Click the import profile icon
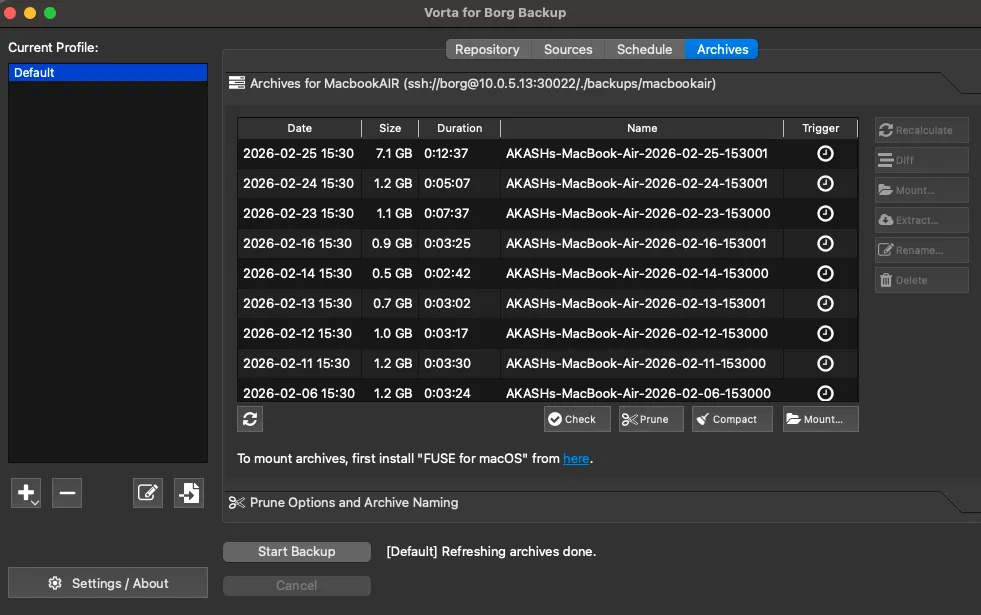 click(x=188, y=492)
